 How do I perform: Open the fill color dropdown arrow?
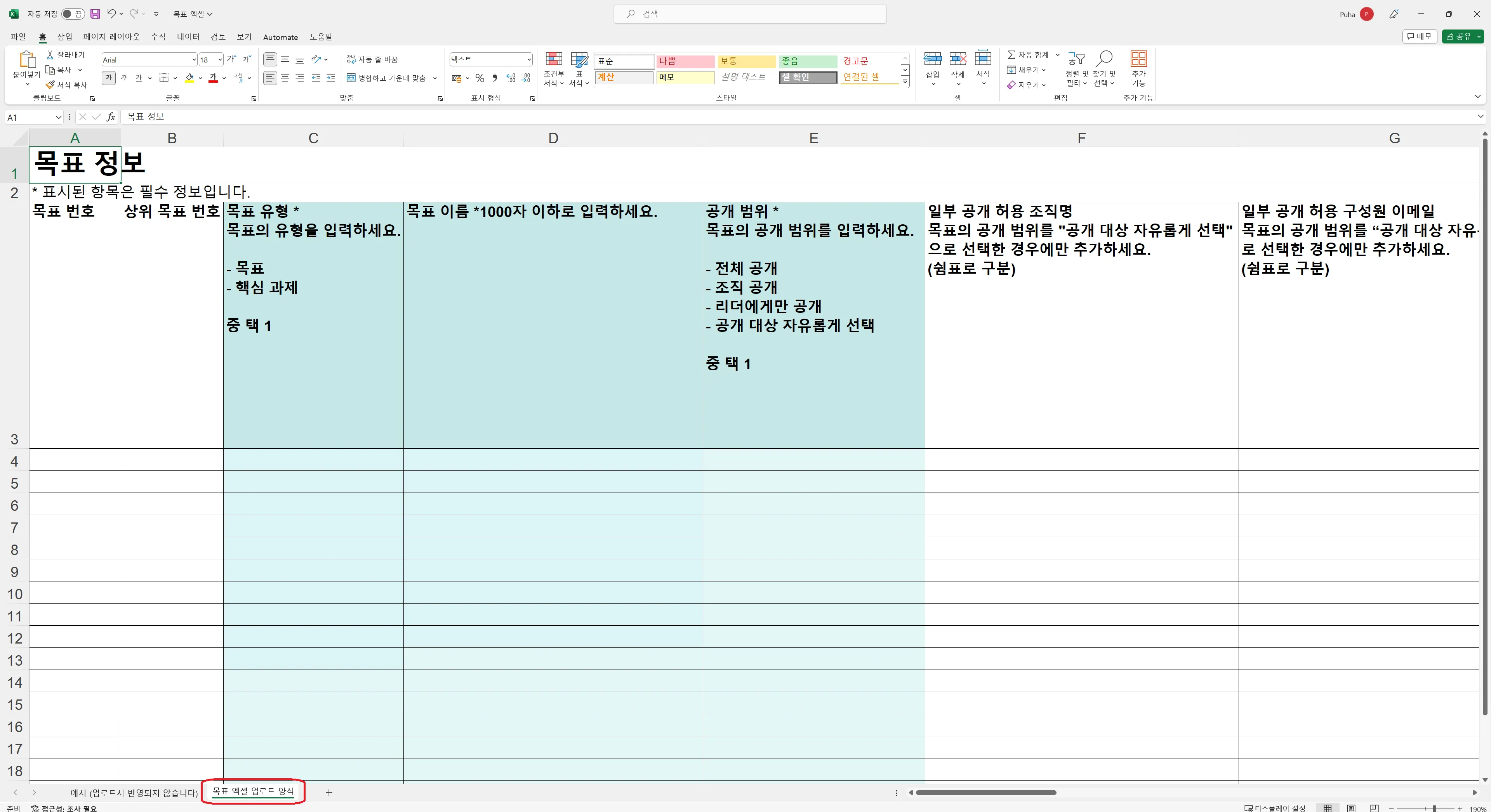click(200, 78)
